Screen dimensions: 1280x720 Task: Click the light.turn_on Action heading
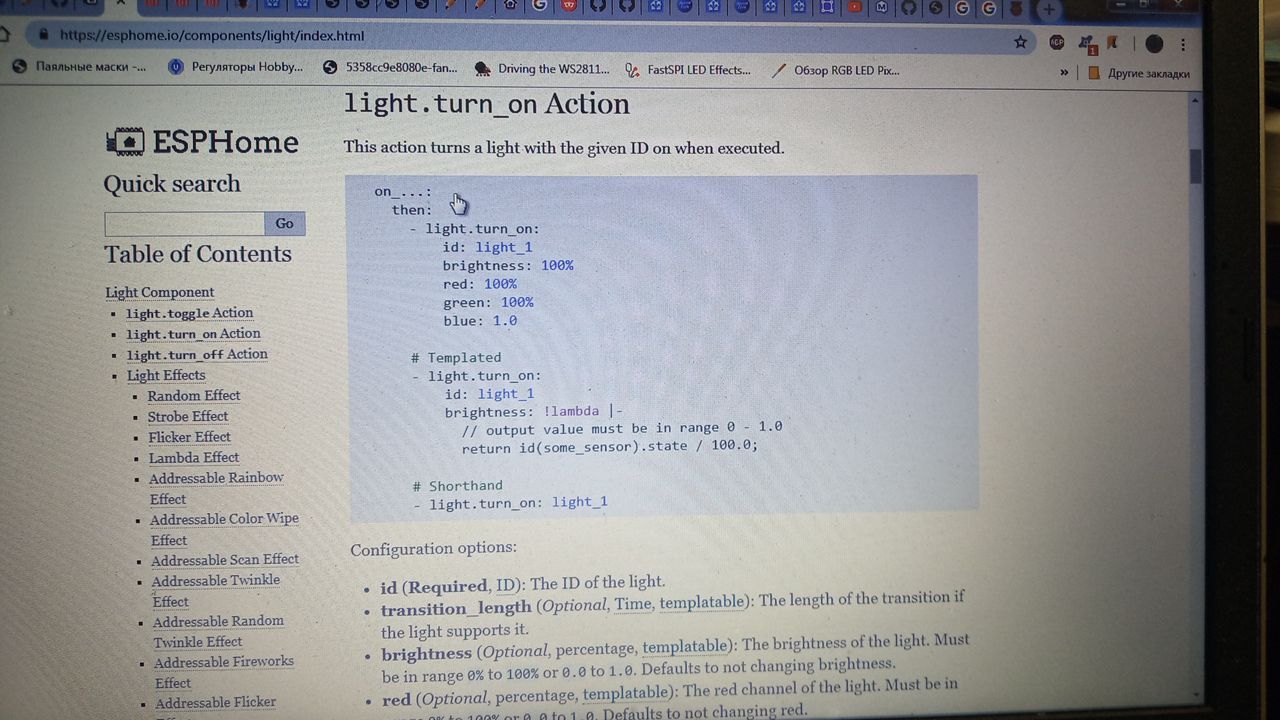click(486, 104)
